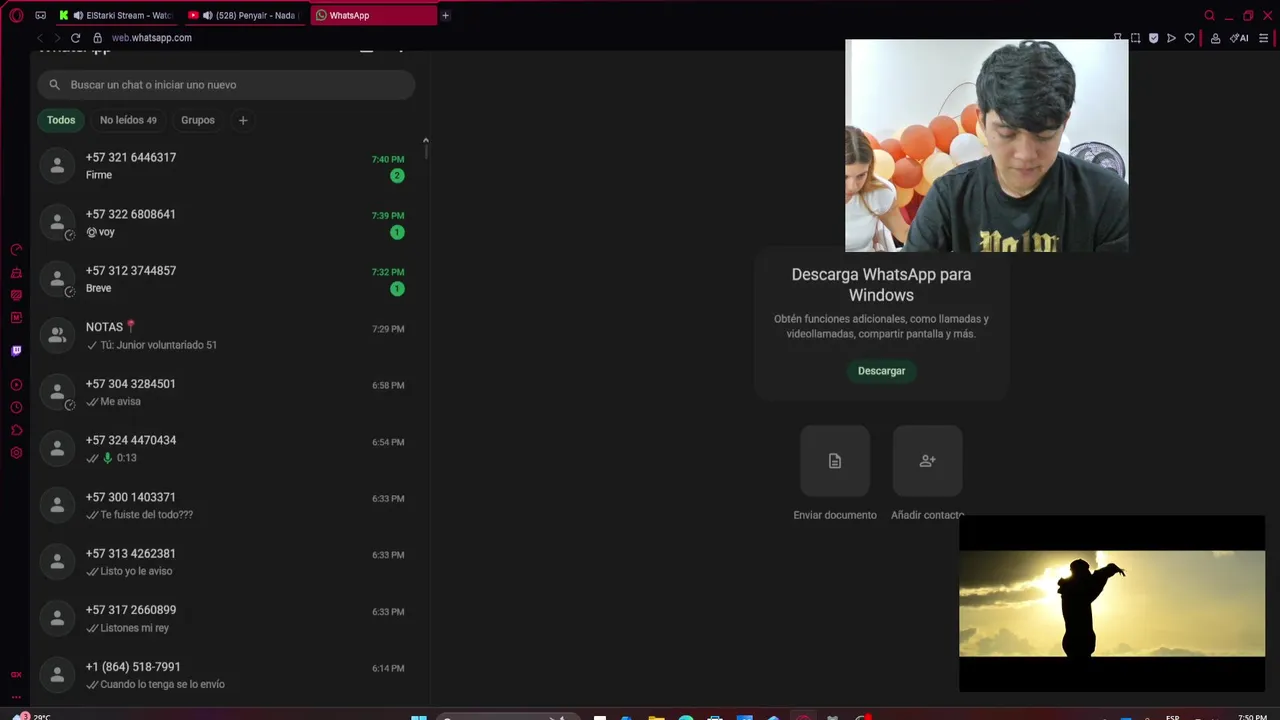The height and width of the screenshot is (720, 1280).
Task: Click the Enviar documento icon tile
Action: point(835,461)
